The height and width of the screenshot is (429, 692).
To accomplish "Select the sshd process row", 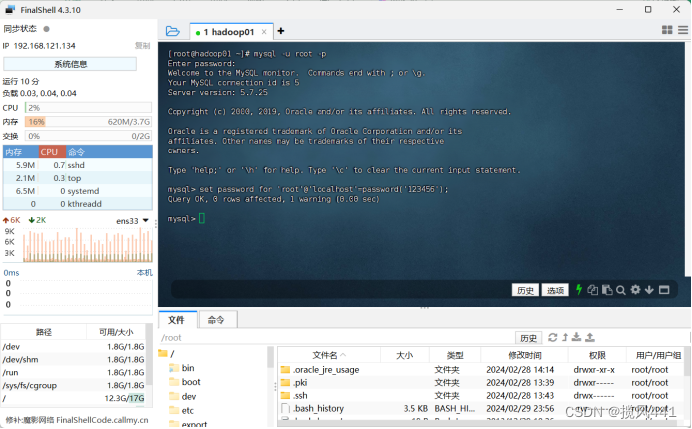I will [x=78, y=165].
